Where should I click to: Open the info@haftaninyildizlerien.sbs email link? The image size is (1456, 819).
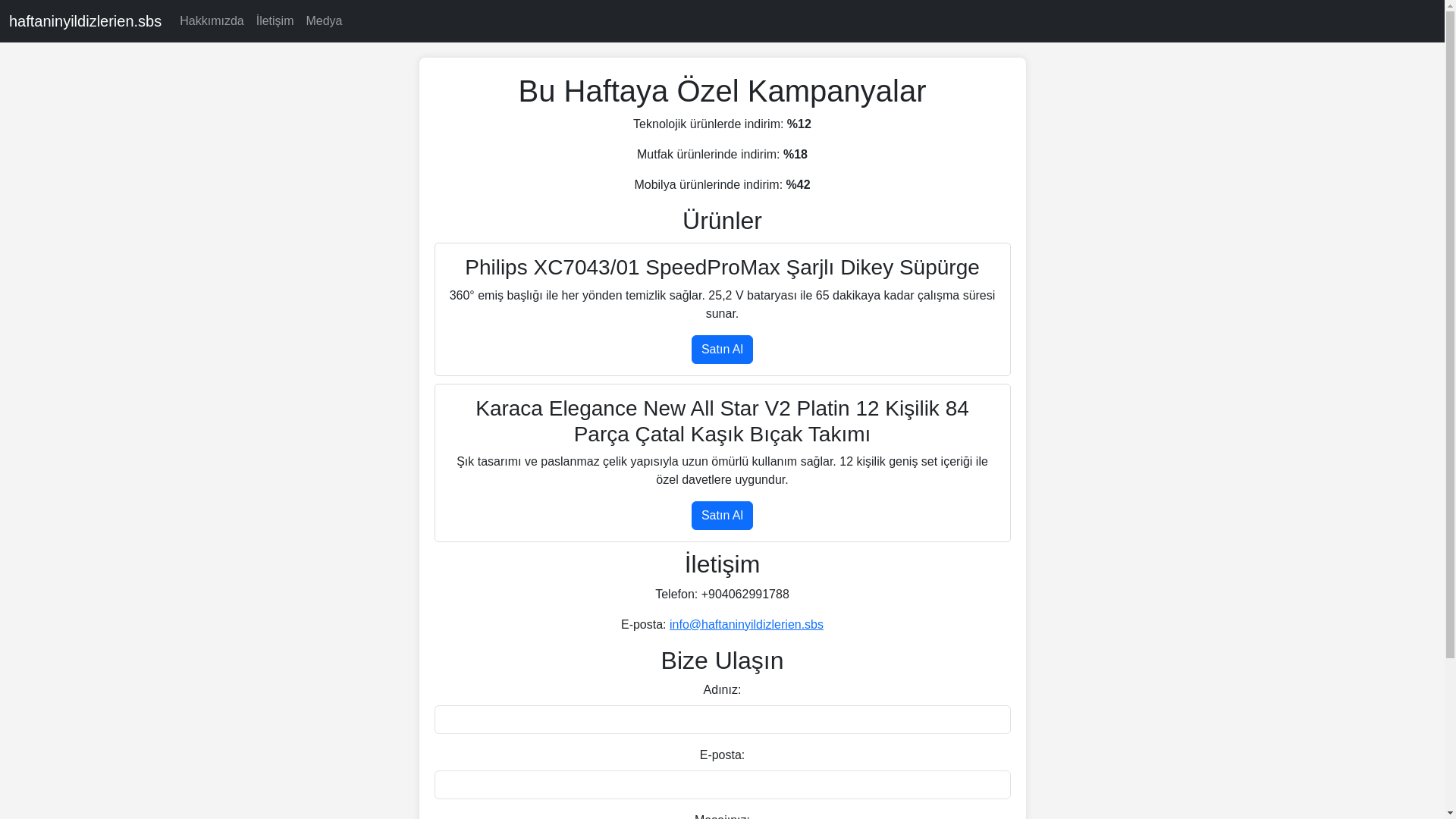point(746,625)
